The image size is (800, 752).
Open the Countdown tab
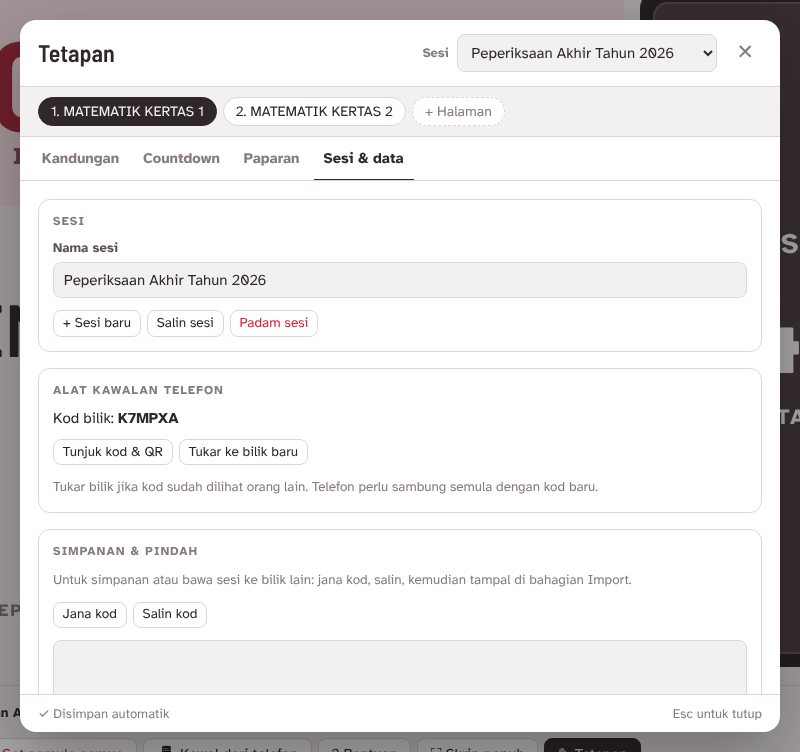[x=181, y=158]
